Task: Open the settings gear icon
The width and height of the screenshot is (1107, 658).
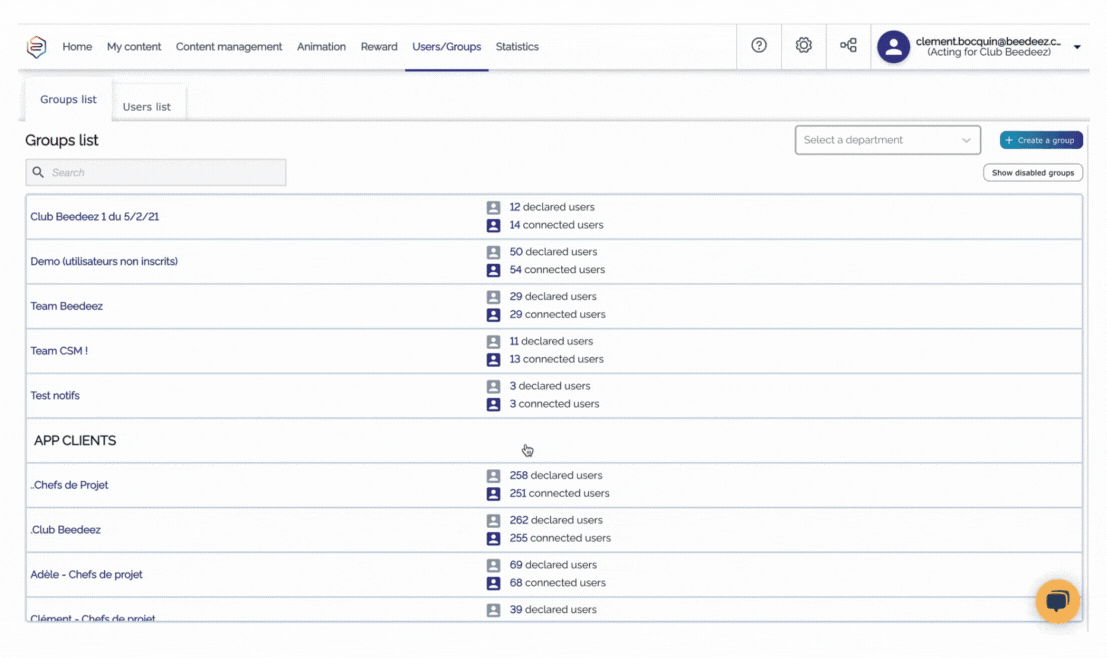Action: pyautogui.click(x=804, y=46)
